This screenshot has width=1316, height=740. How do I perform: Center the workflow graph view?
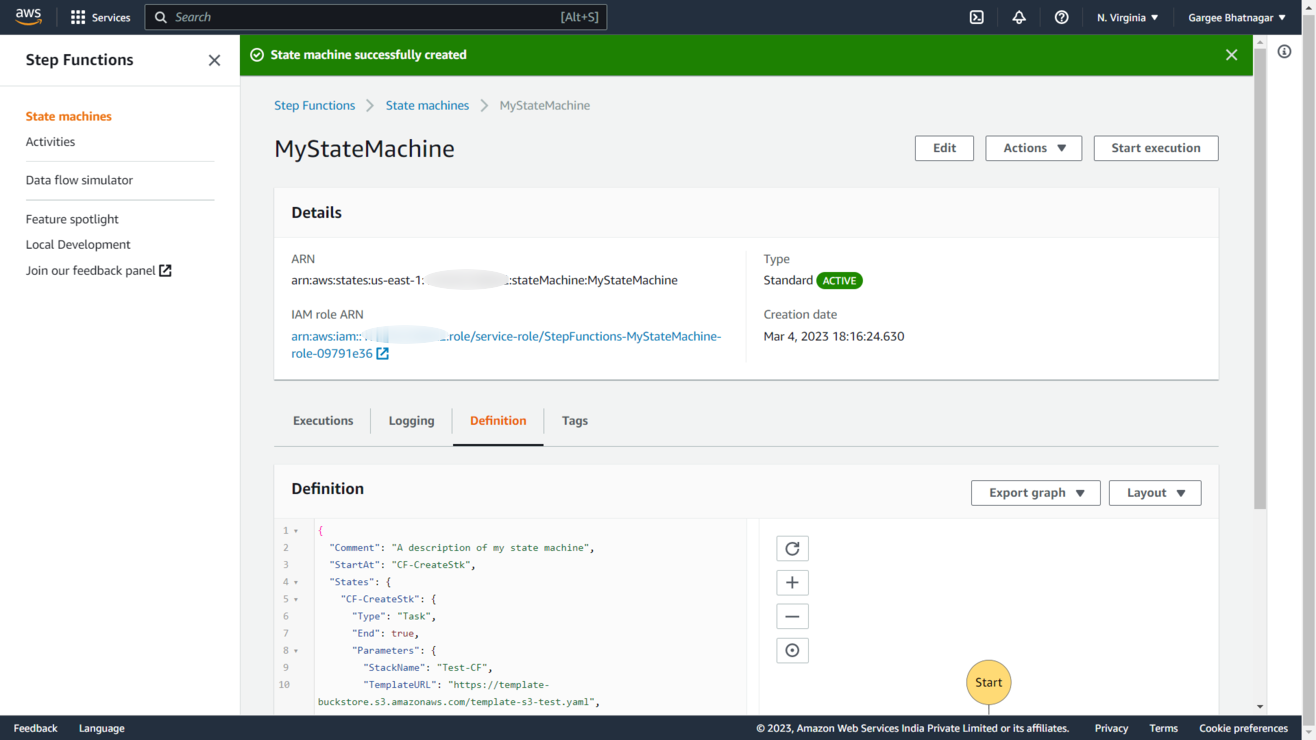(792, 651)
